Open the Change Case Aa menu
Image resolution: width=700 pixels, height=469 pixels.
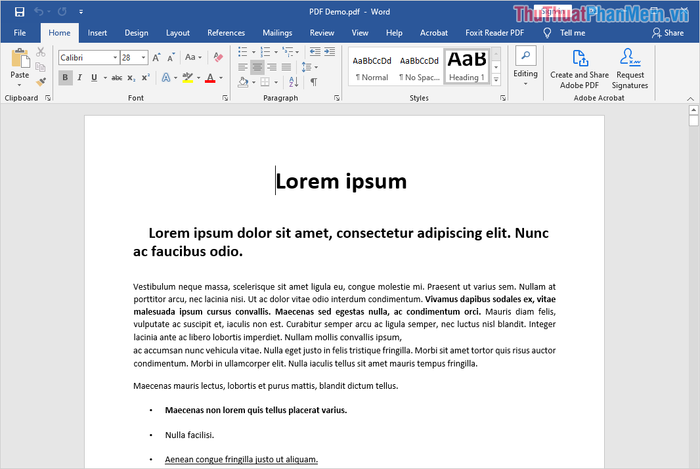point(193,57)
